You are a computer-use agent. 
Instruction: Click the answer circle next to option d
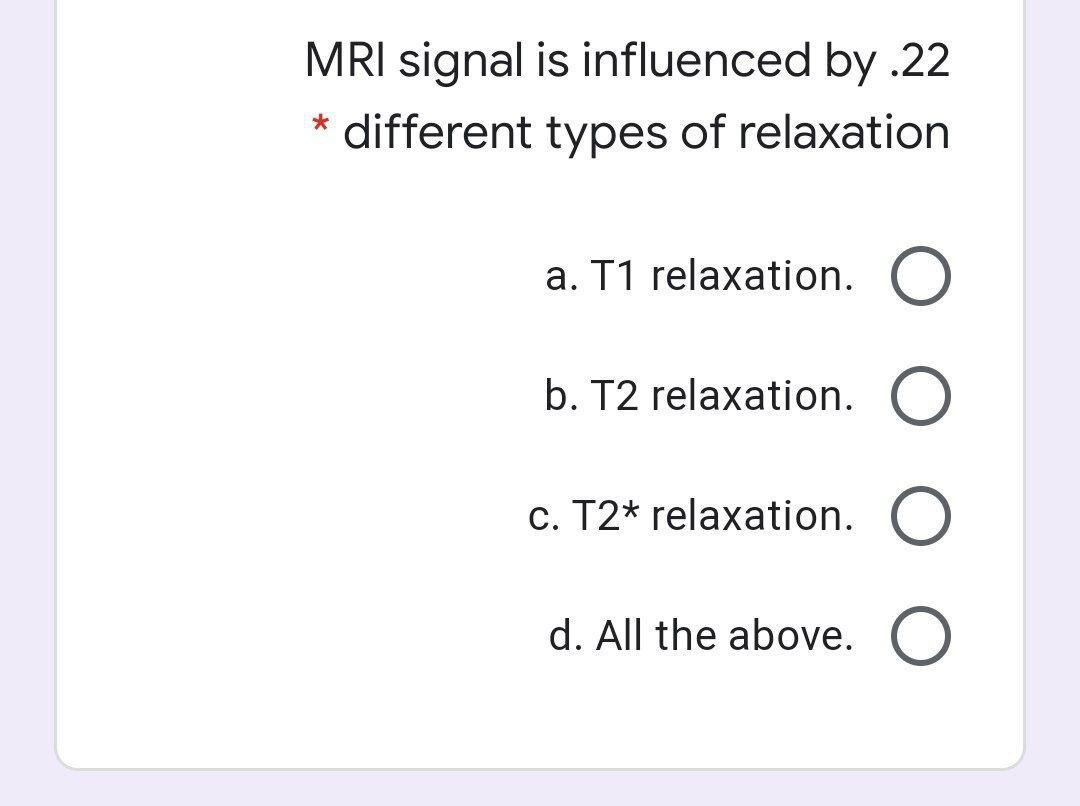click(920, 634)
